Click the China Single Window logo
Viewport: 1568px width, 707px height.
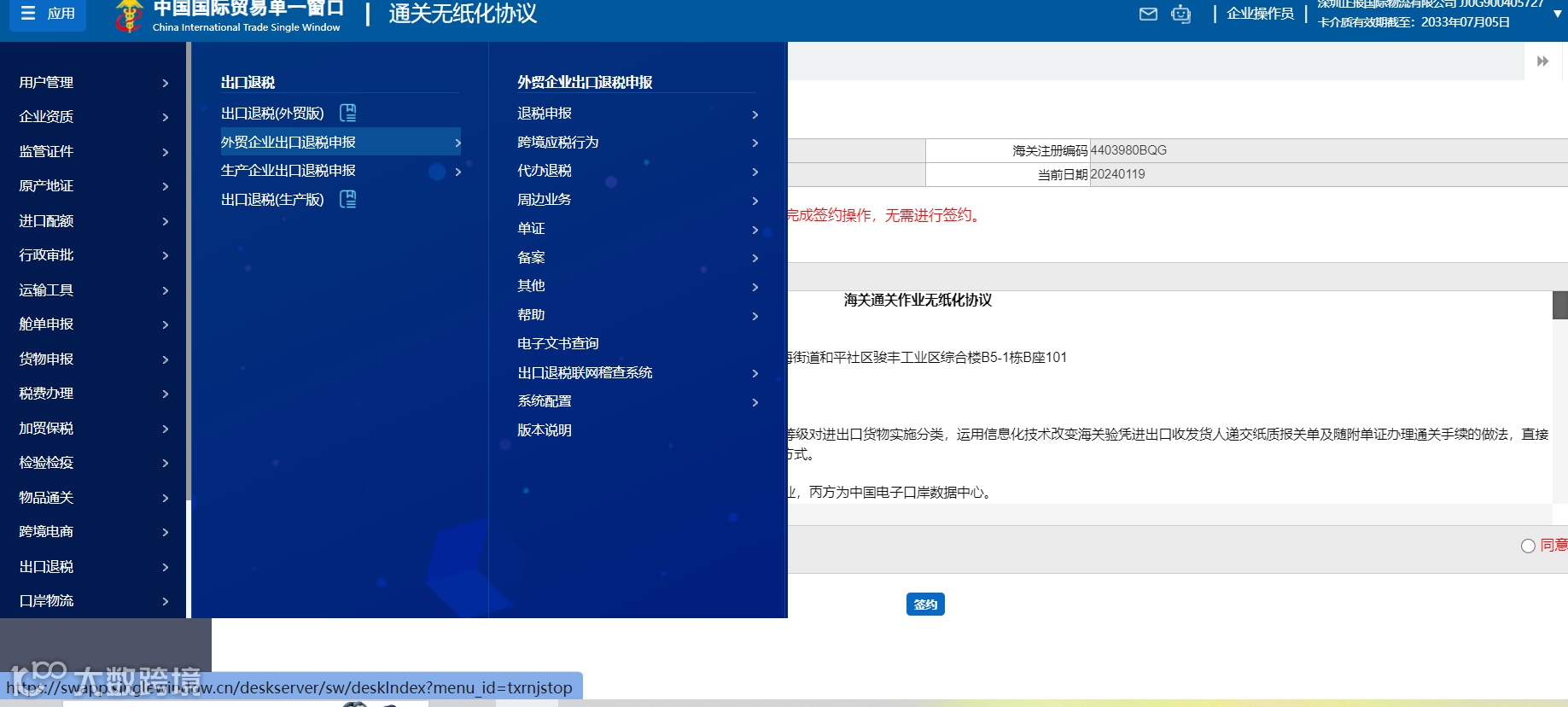(x=129, y=15)
